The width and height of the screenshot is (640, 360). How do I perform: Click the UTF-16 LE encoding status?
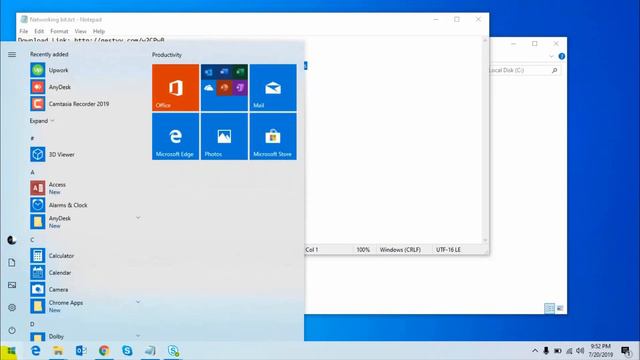448,249
